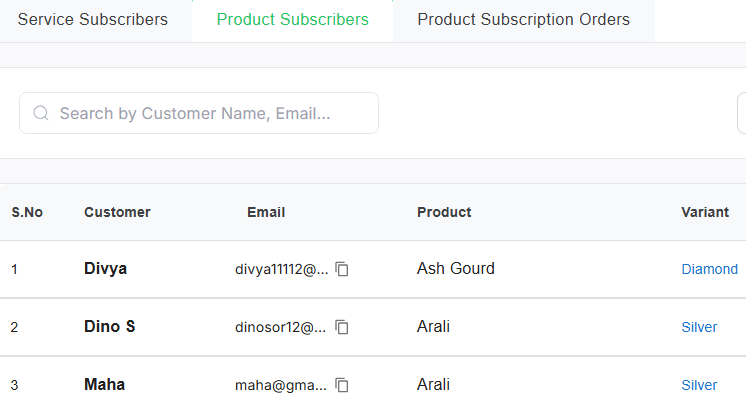Click Ash Gourd product cell
Viewport: 746px width, 408px height.
pyautogui.click(x=455, y=269)
